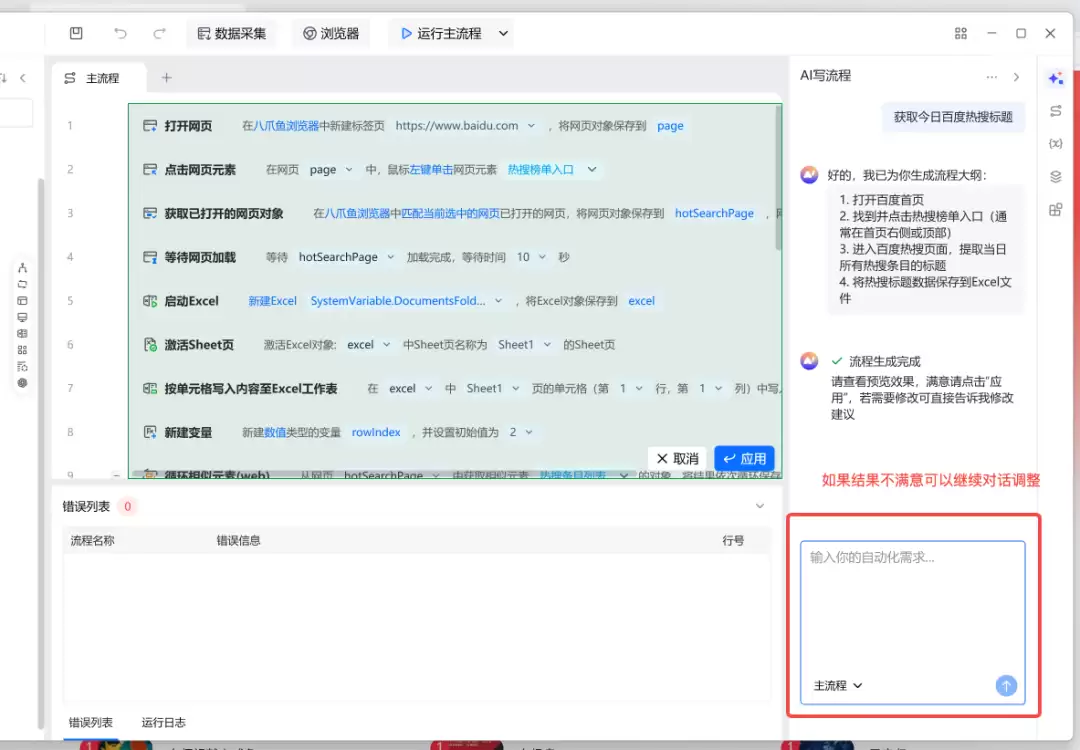Click the branch condition icon in left sidebar
The width and height of the screenshot is (1080, 750).
22,268
